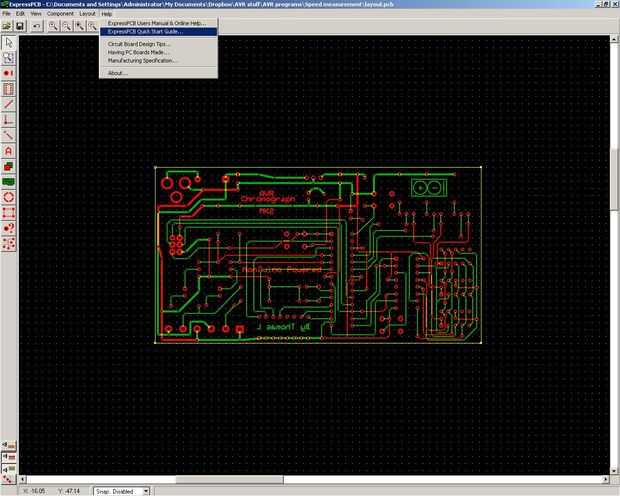Select the place trace tool
Viewport: 620px width, 496px height.
[9, 104]
